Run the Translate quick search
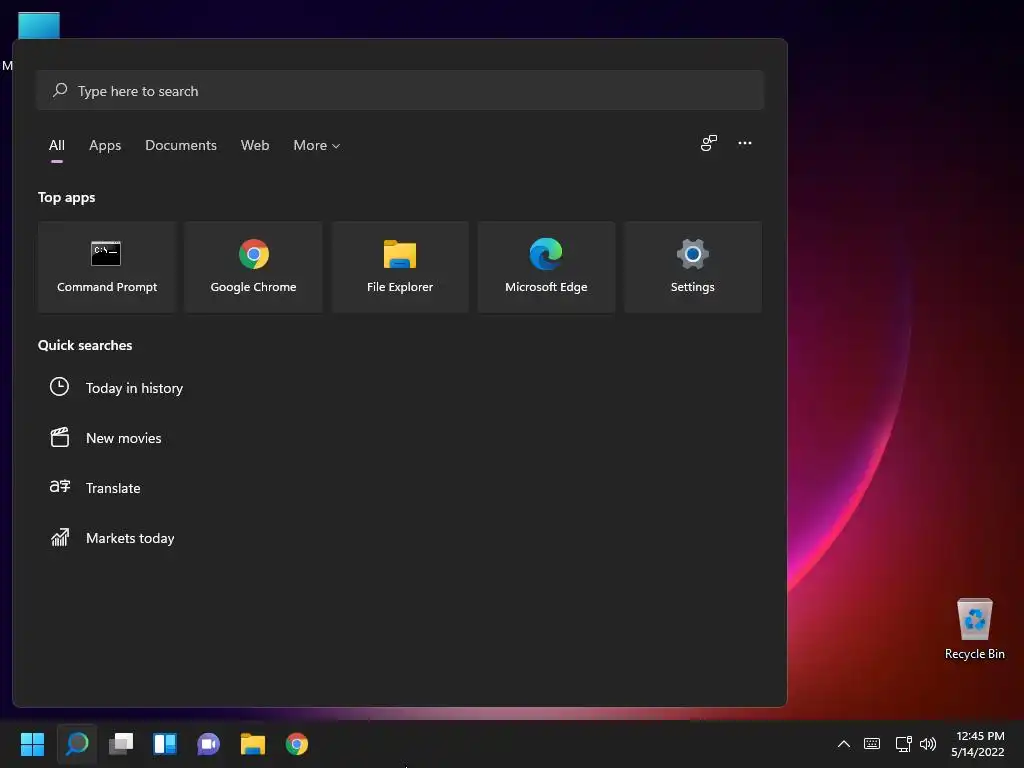Image resolution: width=1024 pixels, height=768 pixels. 113,488
